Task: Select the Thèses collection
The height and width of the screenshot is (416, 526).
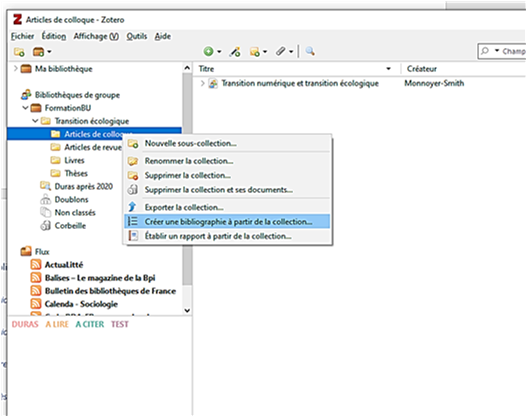Action: [x=76, y=173]
